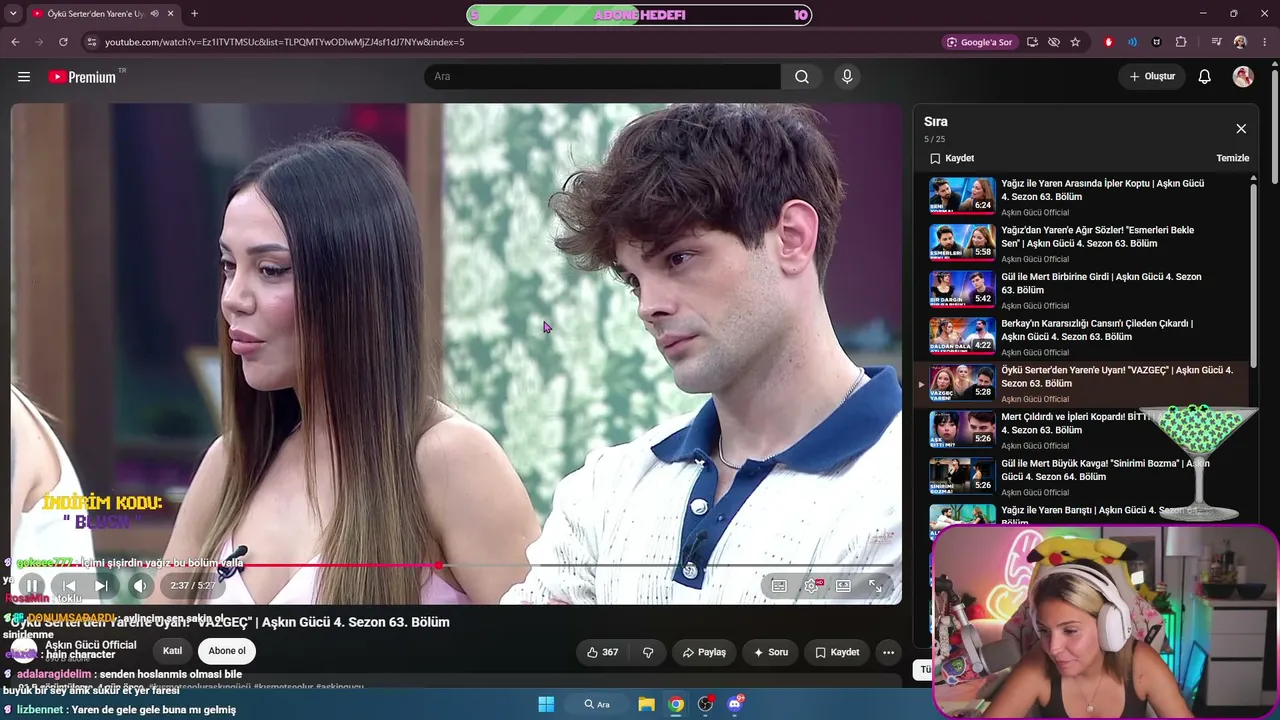
Task: Bookmark this page with the star icon
Action: click(1075, 42)
